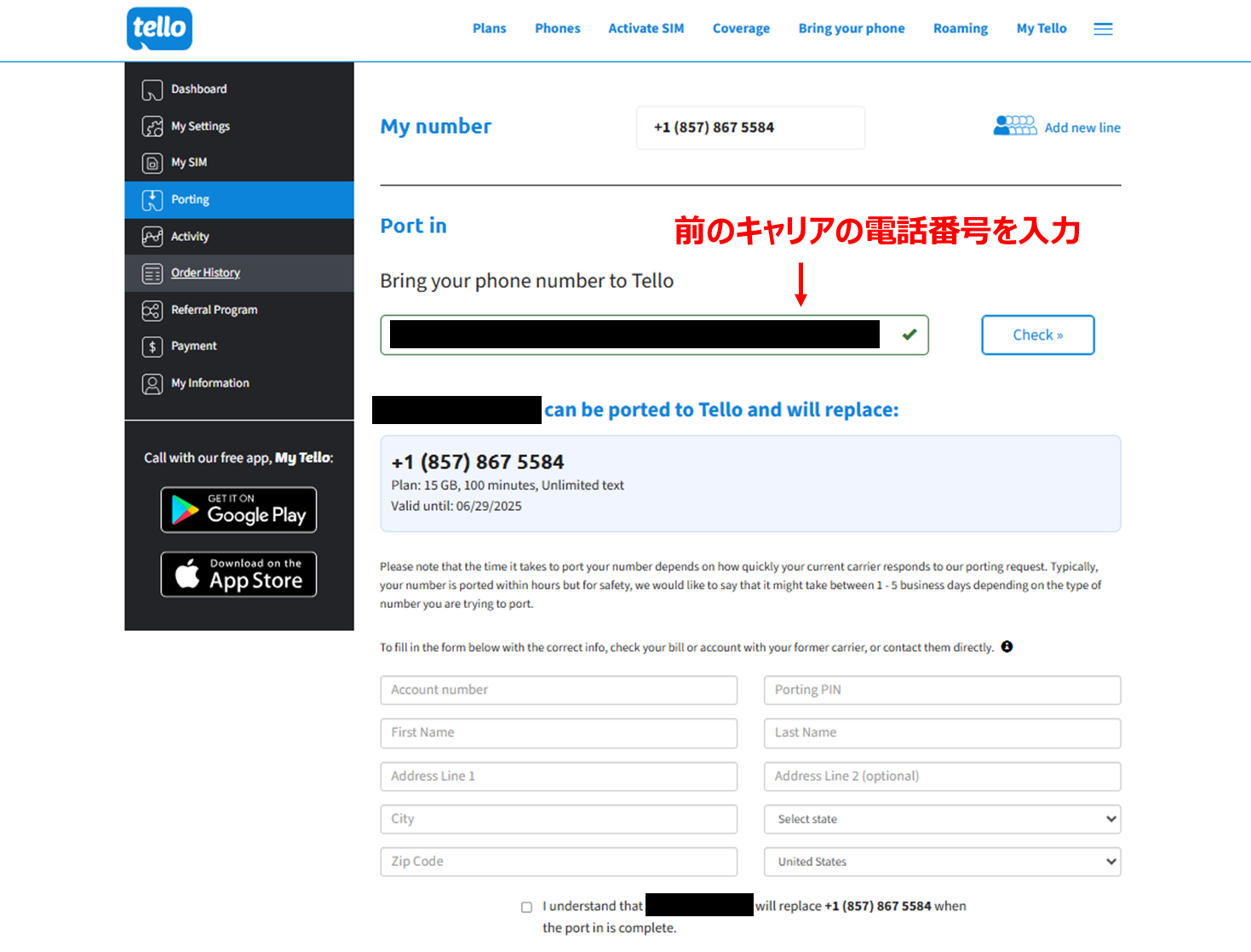Open My Tello in the navigation

coord(1042,28)
